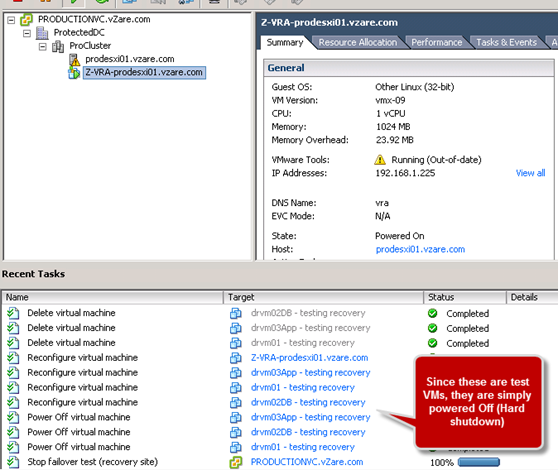Viewport: 558px width, 470px height.
Task: Click the General section header
Action: 409,68
